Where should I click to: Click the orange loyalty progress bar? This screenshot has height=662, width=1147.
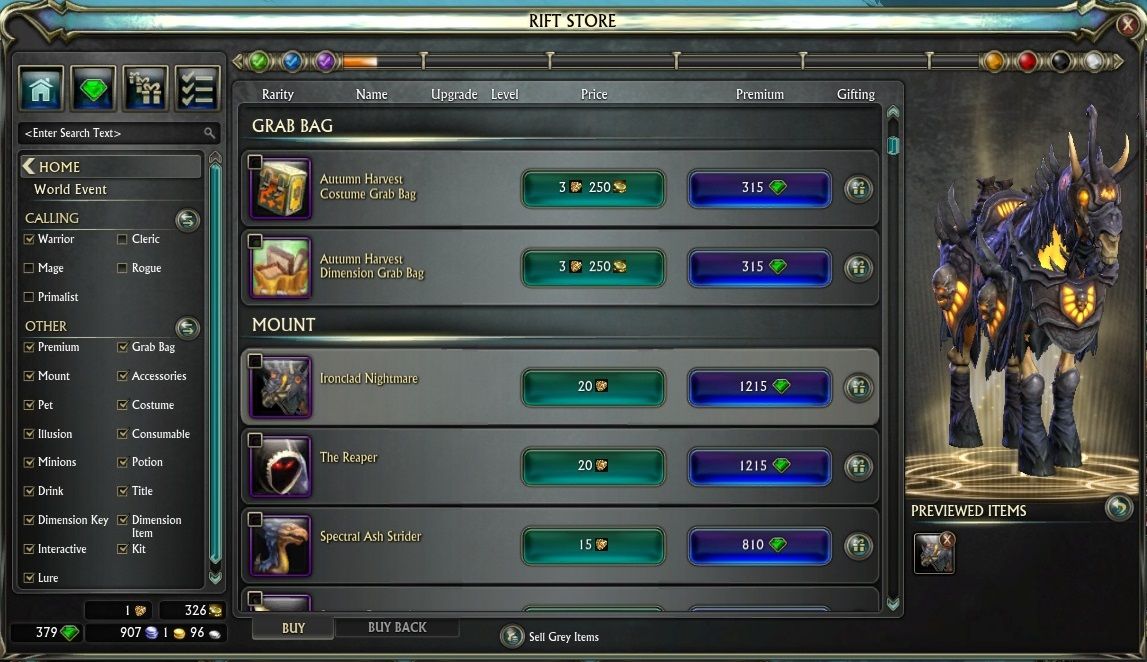click(x=360, y=61)
